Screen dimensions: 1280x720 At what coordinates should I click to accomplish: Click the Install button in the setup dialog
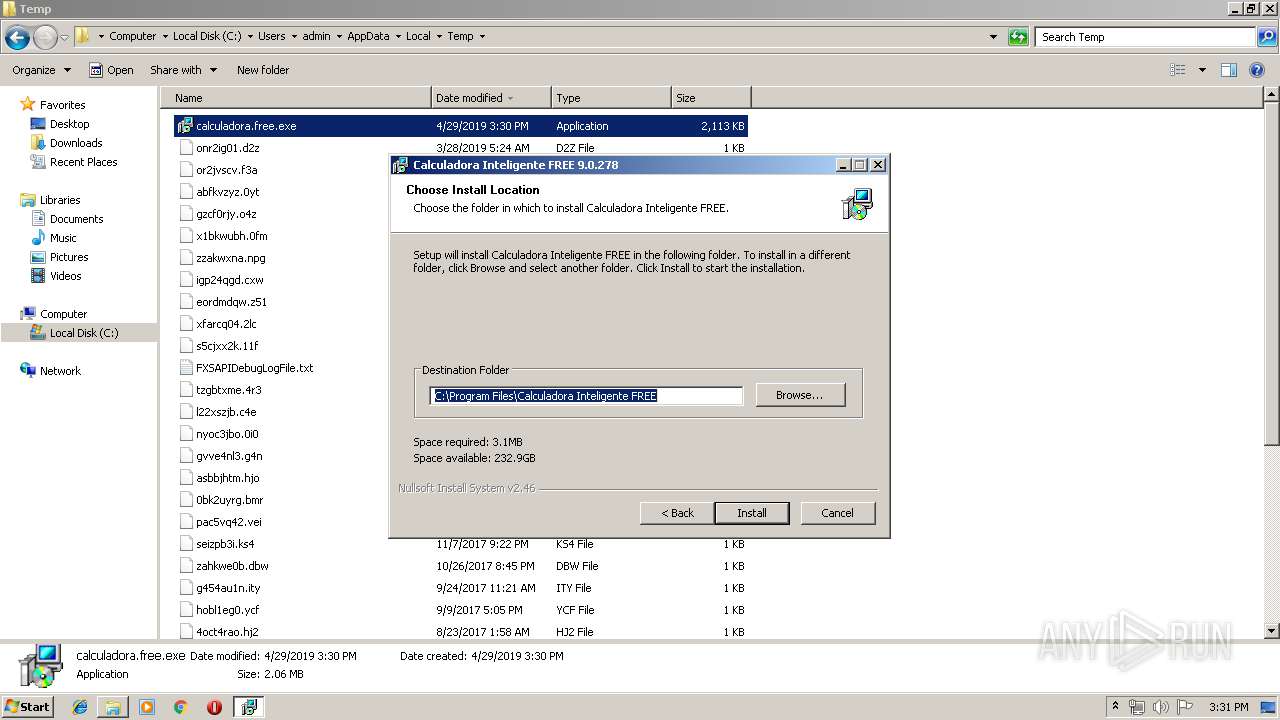(x=752, y=513)
